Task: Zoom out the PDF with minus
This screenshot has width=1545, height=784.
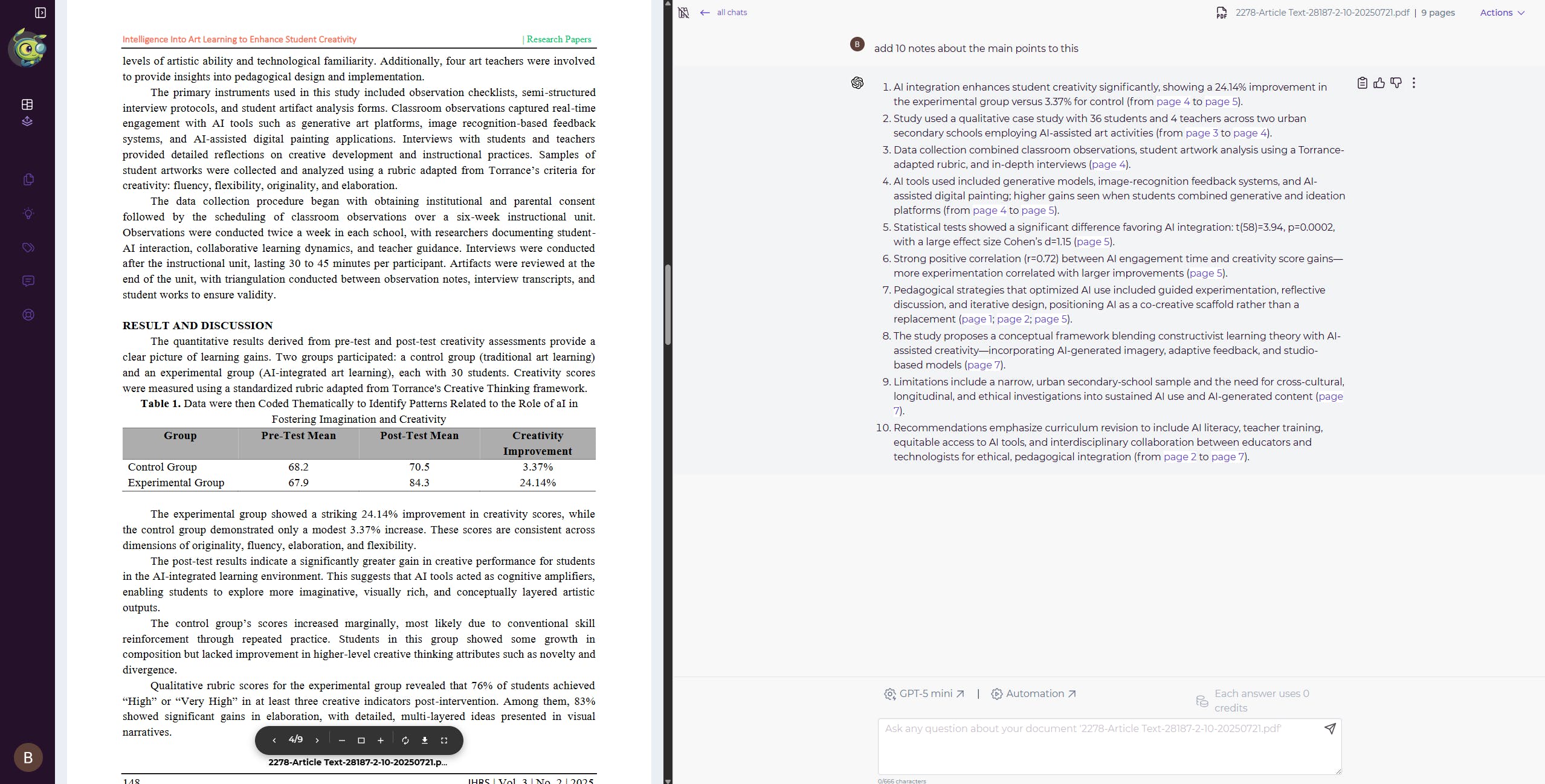Action: (342, 741)
